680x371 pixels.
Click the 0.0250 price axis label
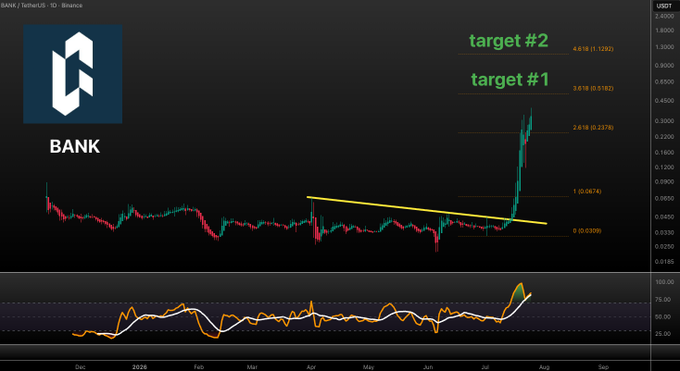click(x=664, y=246)
